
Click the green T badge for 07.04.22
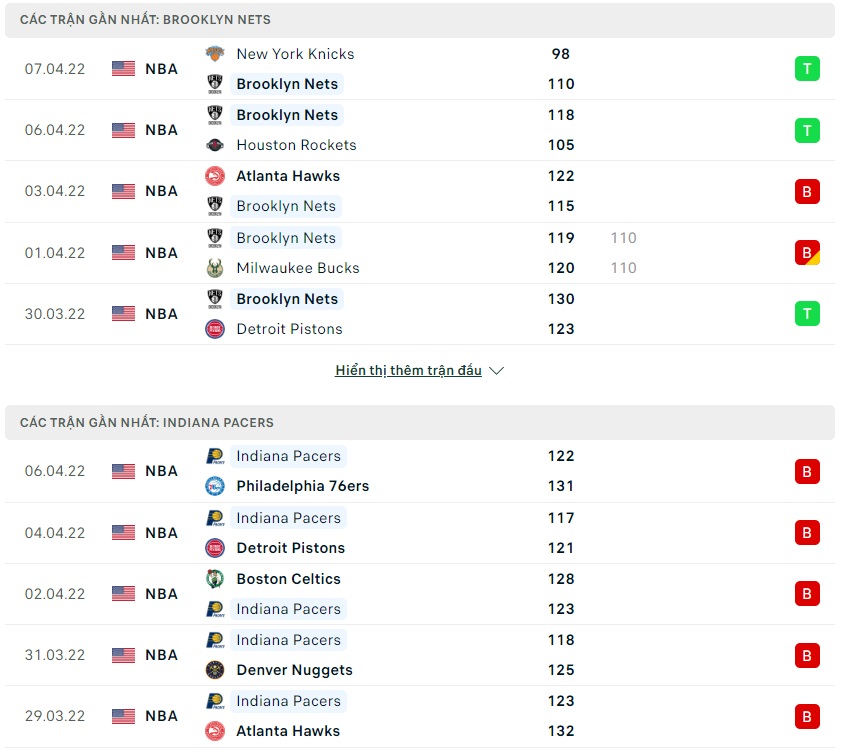[x=807, y=69]
